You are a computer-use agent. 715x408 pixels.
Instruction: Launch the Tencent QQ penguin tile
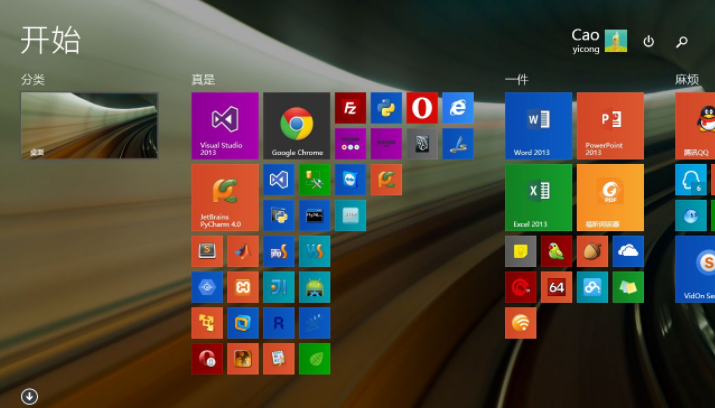(695, 126)
